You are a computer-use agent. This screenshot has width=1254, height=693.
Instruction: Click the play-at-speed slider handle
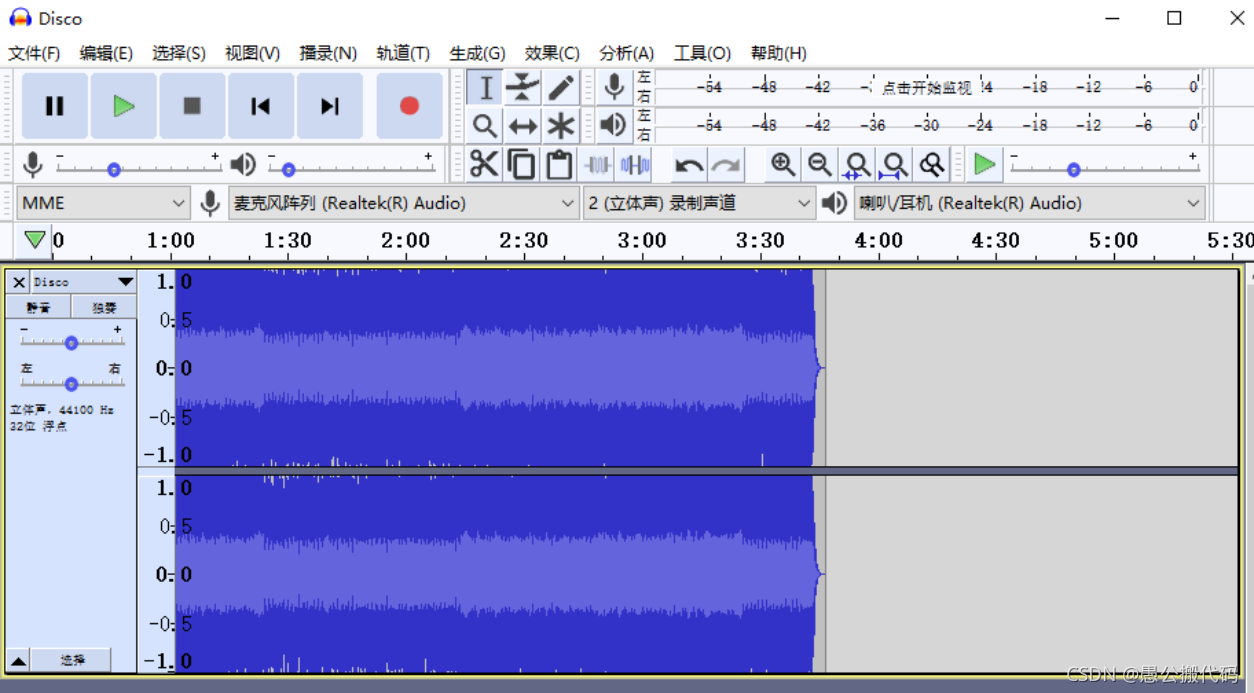tap(1073, 170)
